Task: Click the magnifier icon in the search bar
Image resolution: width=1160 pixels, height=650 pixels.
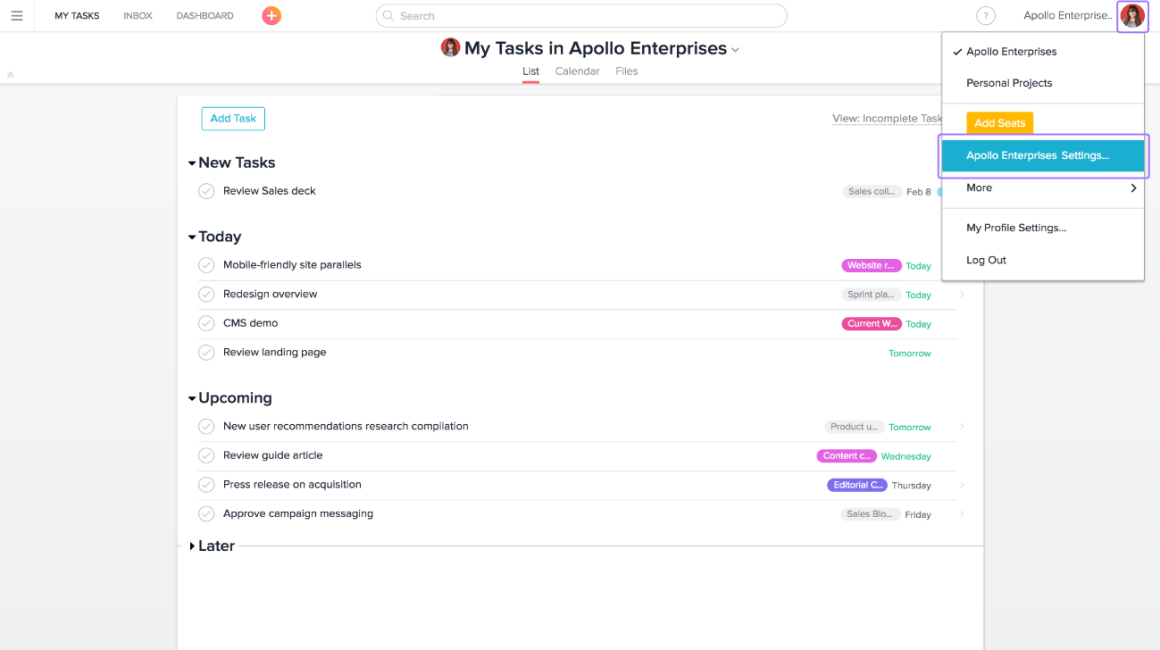Action: tap(386, 15)
